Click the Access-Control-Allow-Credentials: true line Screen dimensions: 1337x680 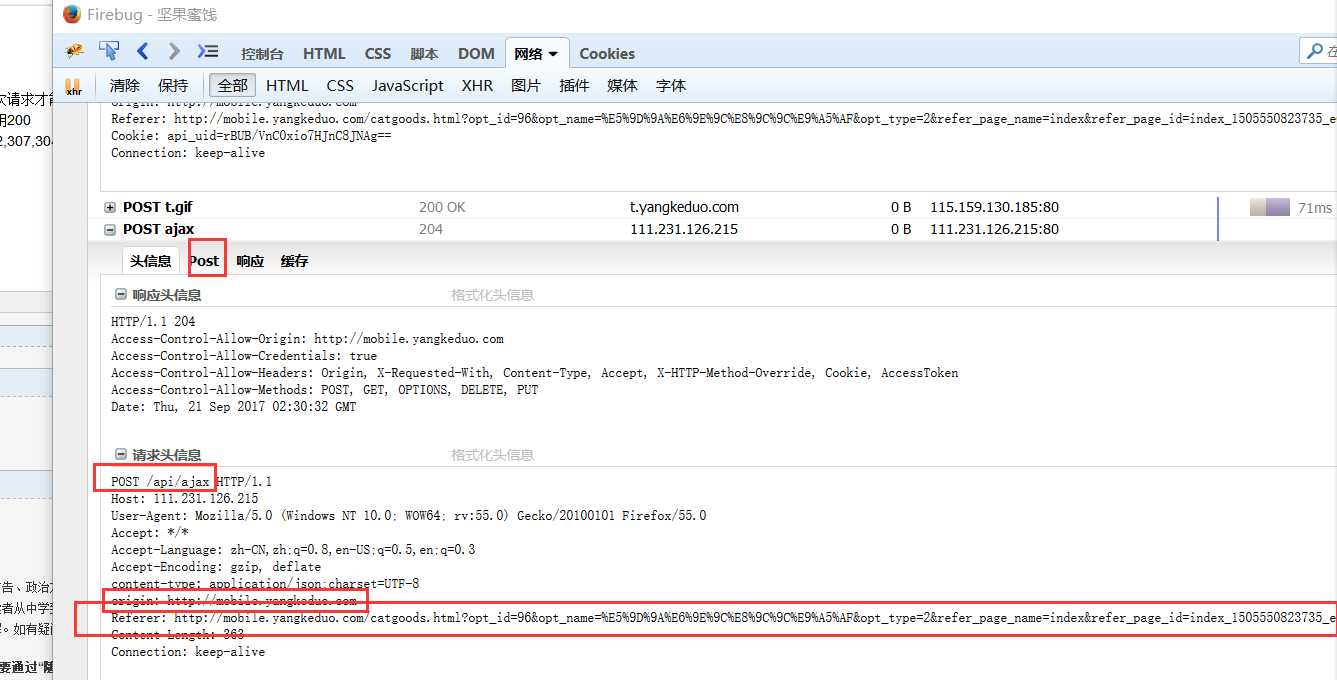tap(244, 356)
